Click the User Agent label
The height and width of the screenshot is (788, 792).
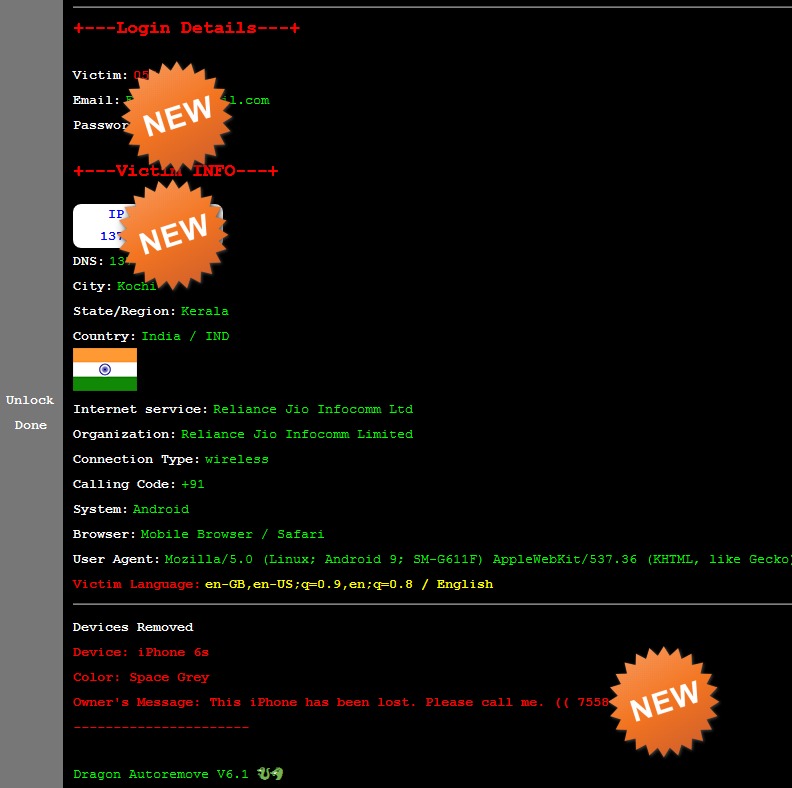point(116,559)
